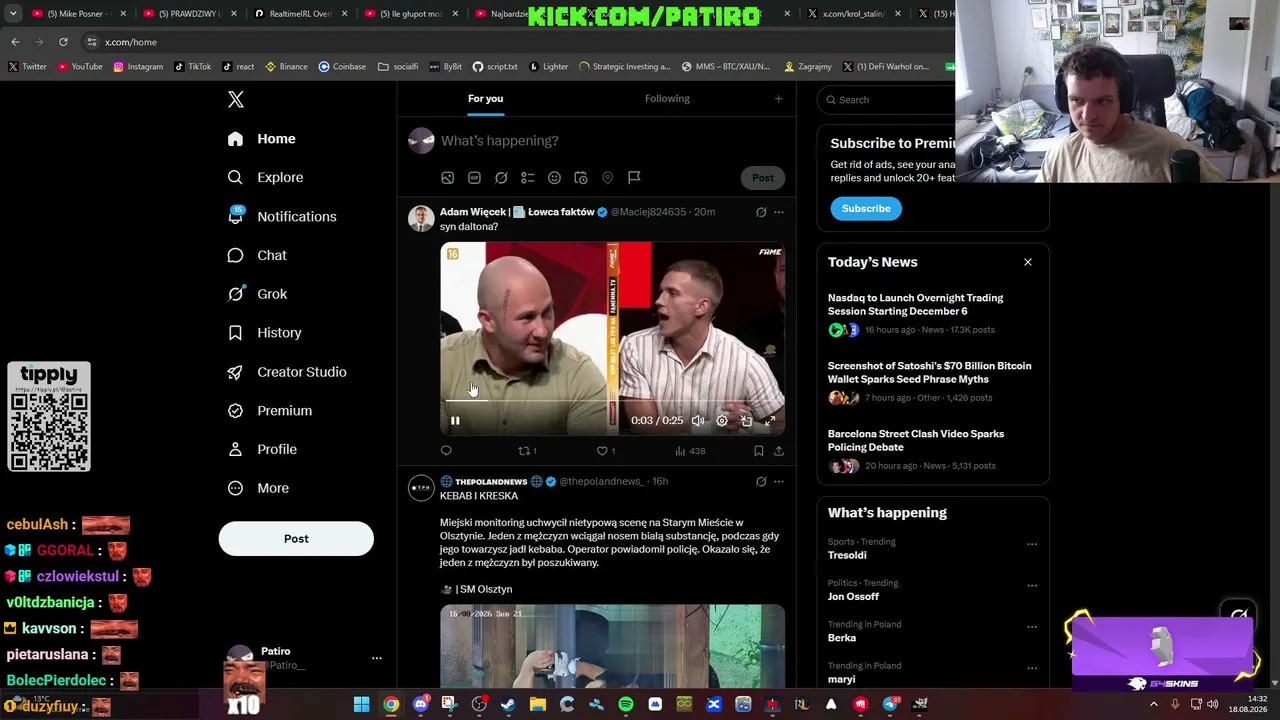
Task: Click the Premium Subscribe button
Action: [866, 209]
